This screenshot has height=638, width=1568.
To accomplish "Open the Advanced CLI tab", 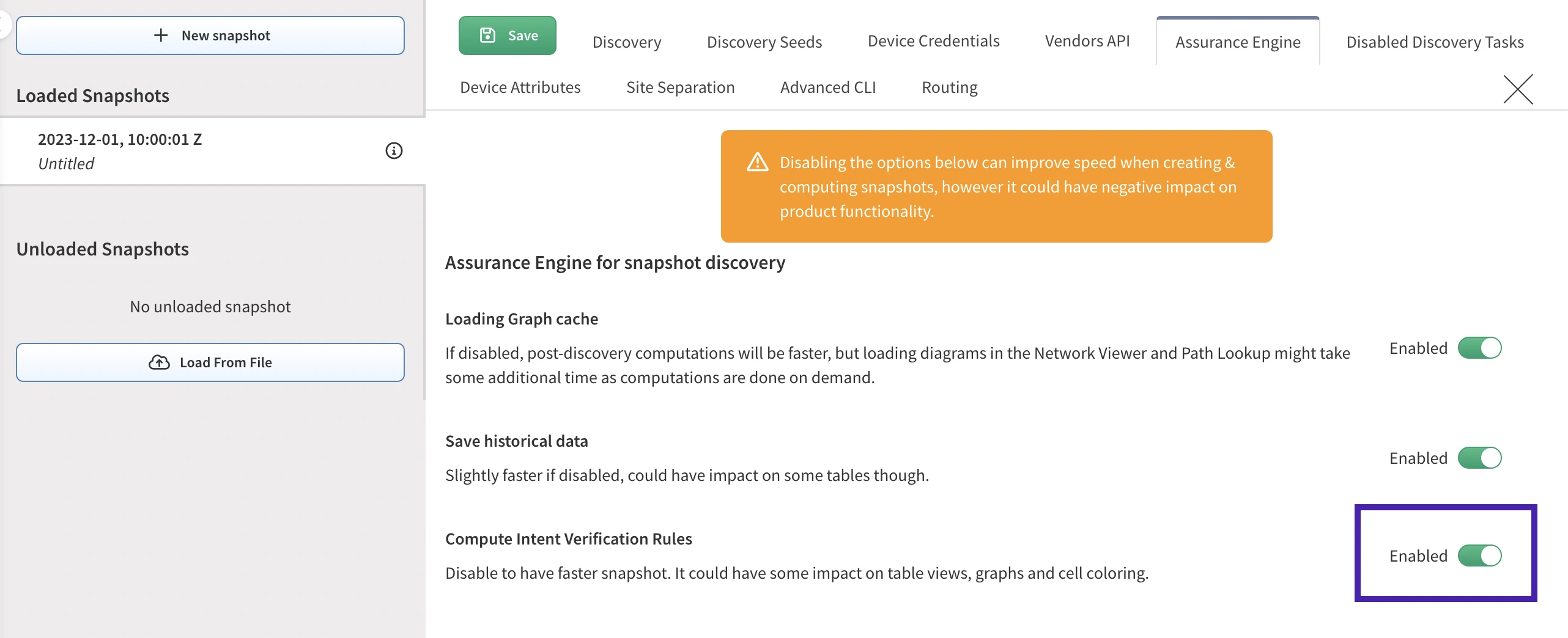I will 827,87.
